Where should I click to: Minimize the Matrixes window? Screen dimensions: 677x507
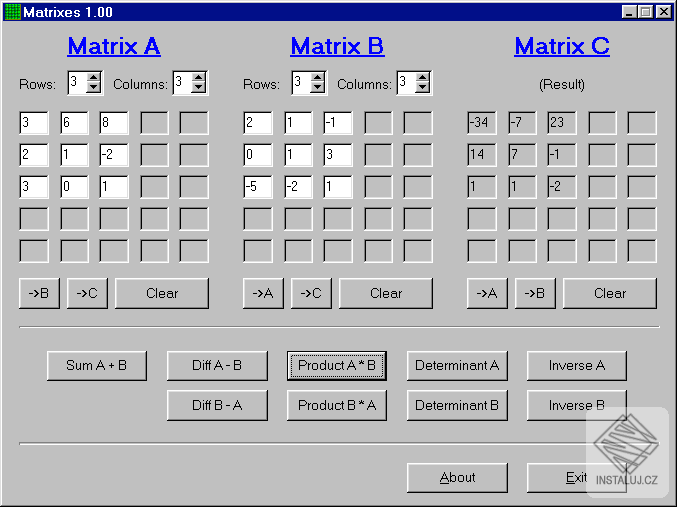[630, 12]
